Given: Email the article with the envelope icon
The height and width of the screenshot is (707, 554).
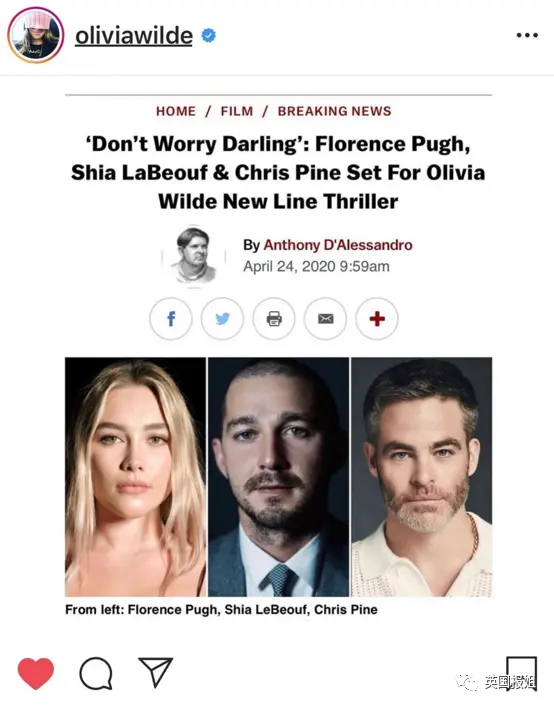Looking at the screenshot, I should [x=325, y=319].
